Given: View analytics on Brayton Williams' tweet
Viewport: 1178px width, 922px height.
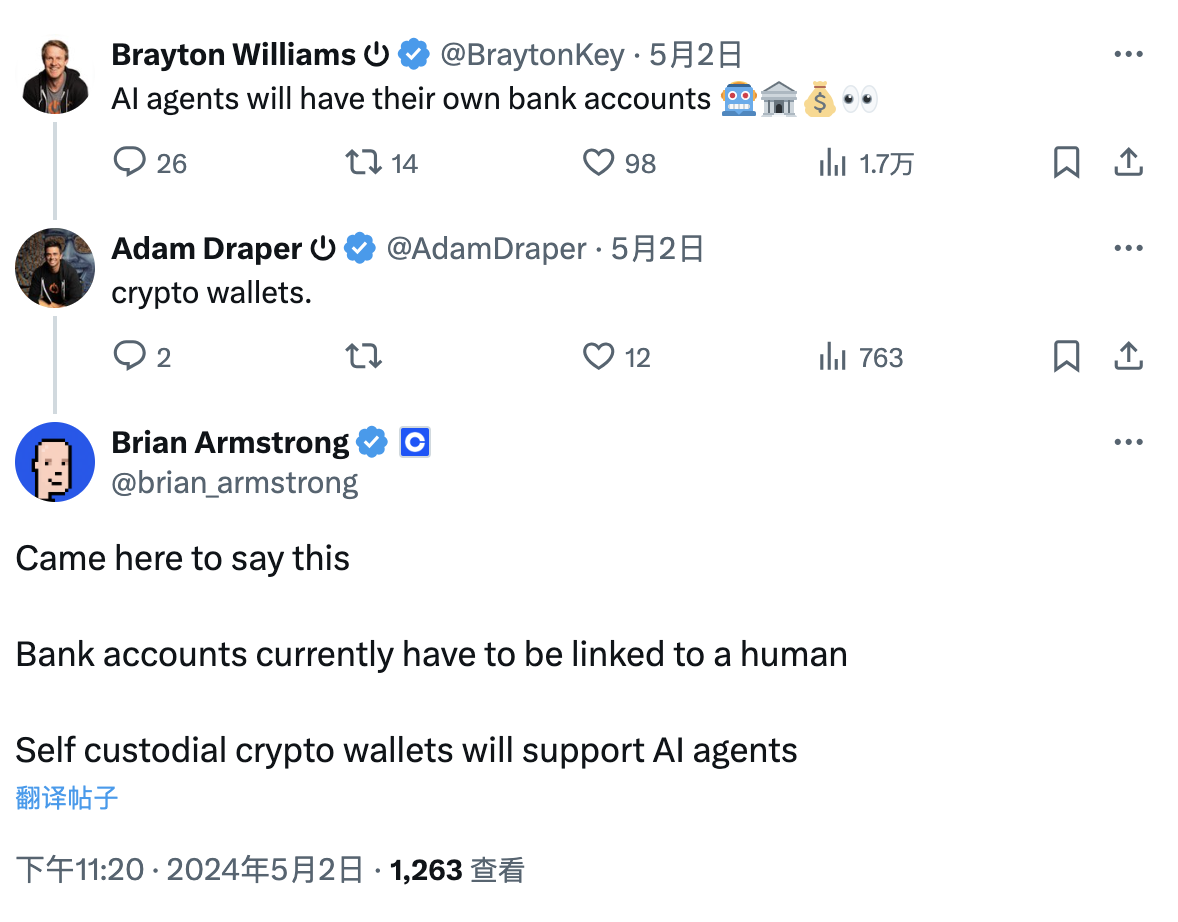Looking at the screenshot, I should pos(833,163).
